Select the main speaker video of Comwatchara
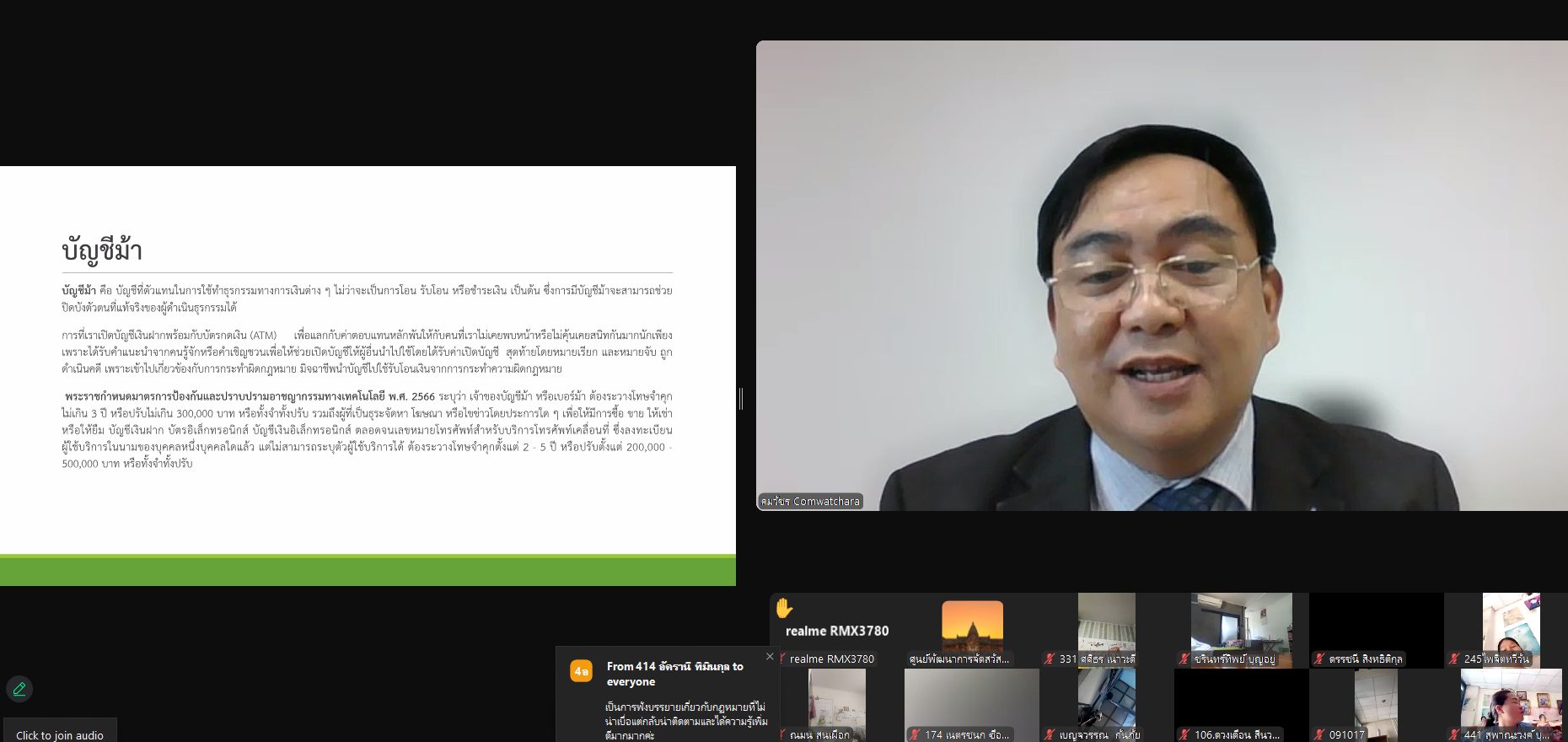This screenshot has height=742, width=1568. click(x=1162, y=275)
